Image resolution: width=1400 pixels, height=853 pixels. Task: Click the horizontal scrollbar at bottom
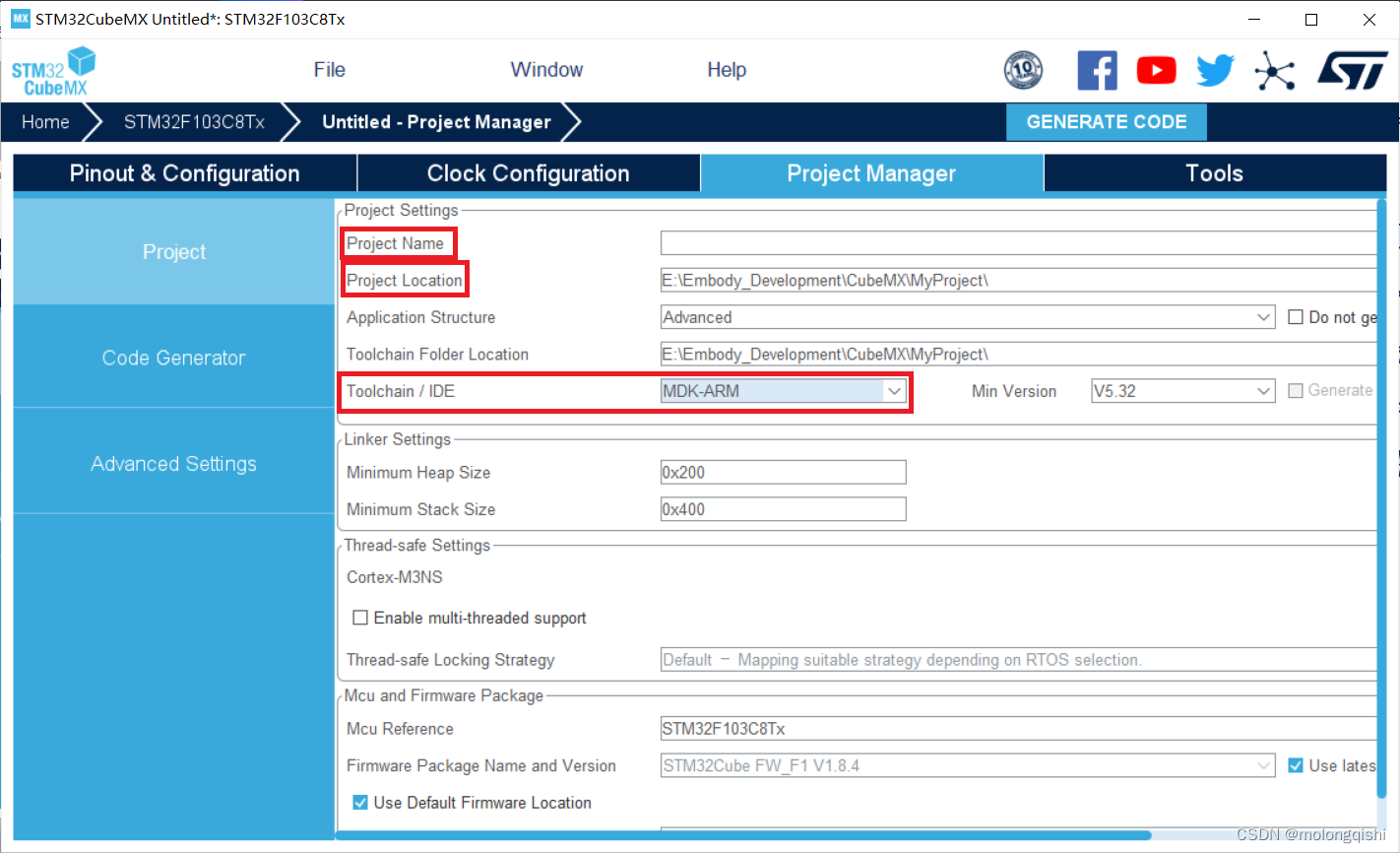[x=743, y=835]
